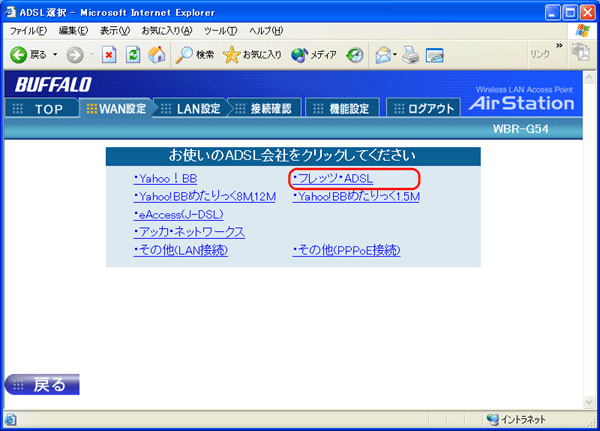This screenshot has height=431, width=600.
Task: Go to Home page icon
Action: coord(157,55)
